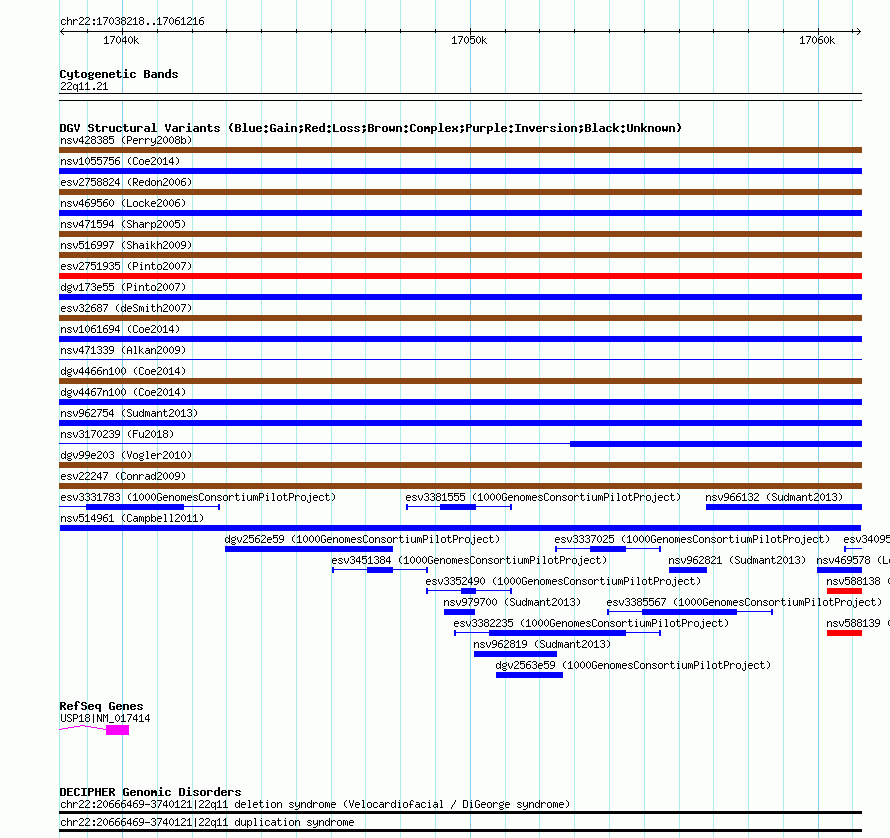Click nsv516997 (Shaikh2009) label

[x=126, y=245]
